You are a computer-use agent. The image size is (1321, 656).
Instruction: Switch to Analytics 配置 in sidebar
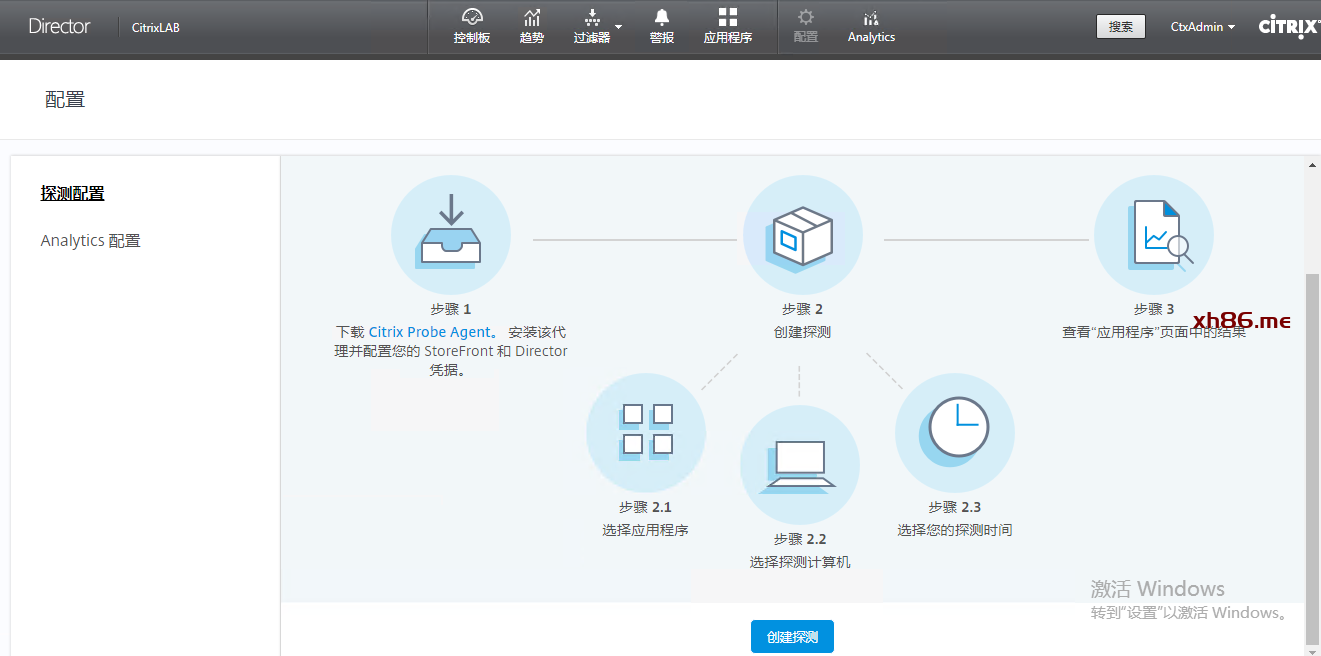point(90,241)
